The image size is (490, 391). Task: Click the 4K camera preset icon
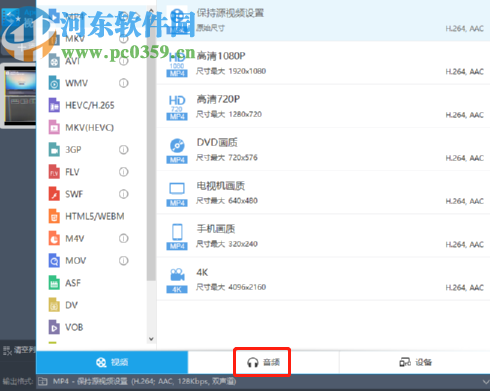pyautogui.click(x=177, y=280)
